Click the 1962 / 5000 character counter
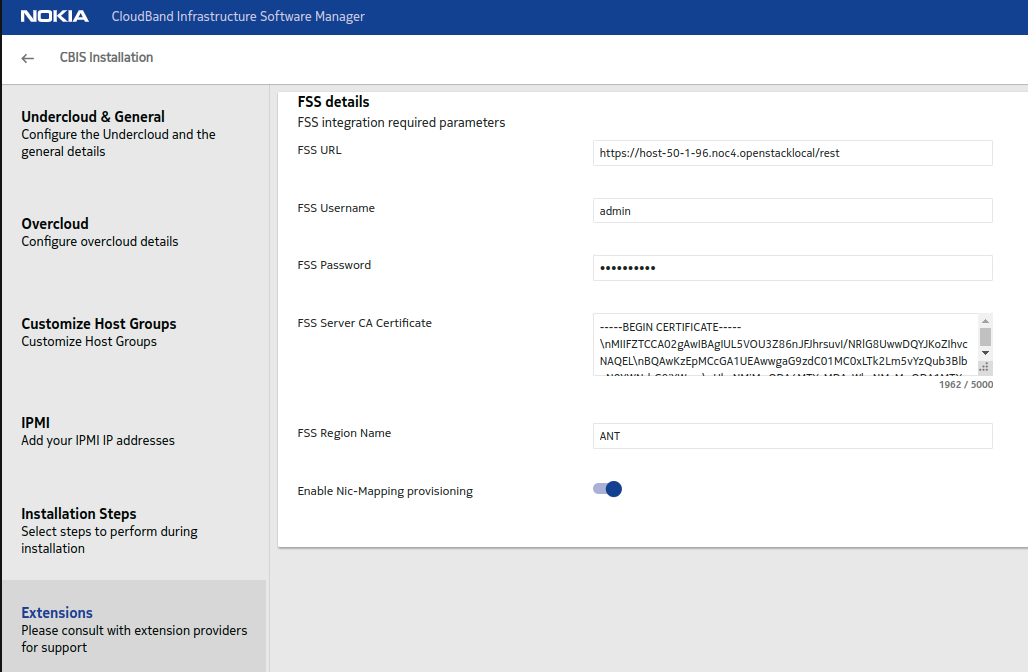 click(966, 384)
